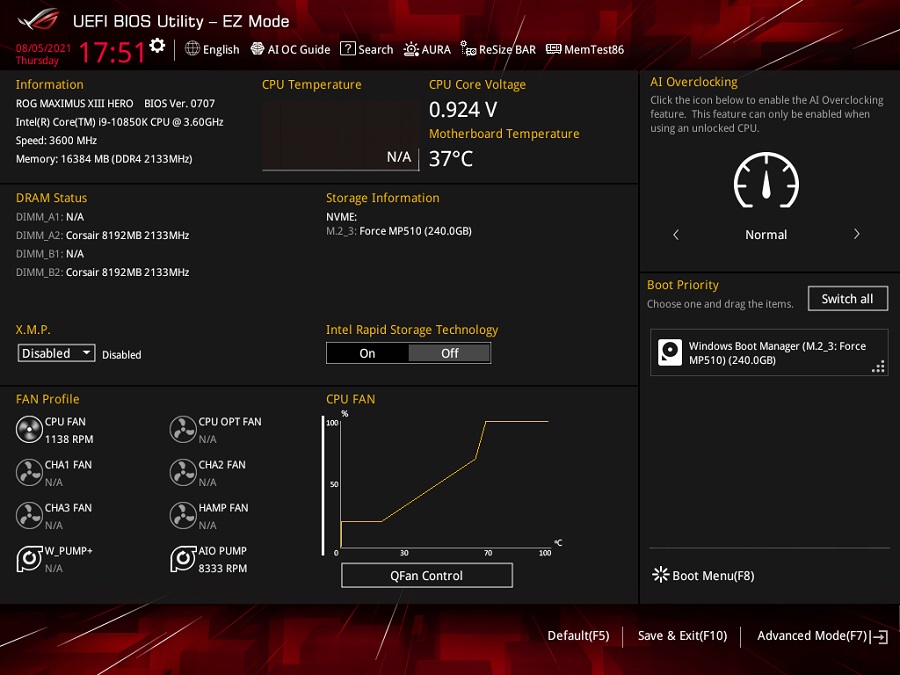Select previous overclocking profile arrow
Image resolution: width=900 pixels, height=675 pixels.
pyautogui.click(x=676, y=234)
